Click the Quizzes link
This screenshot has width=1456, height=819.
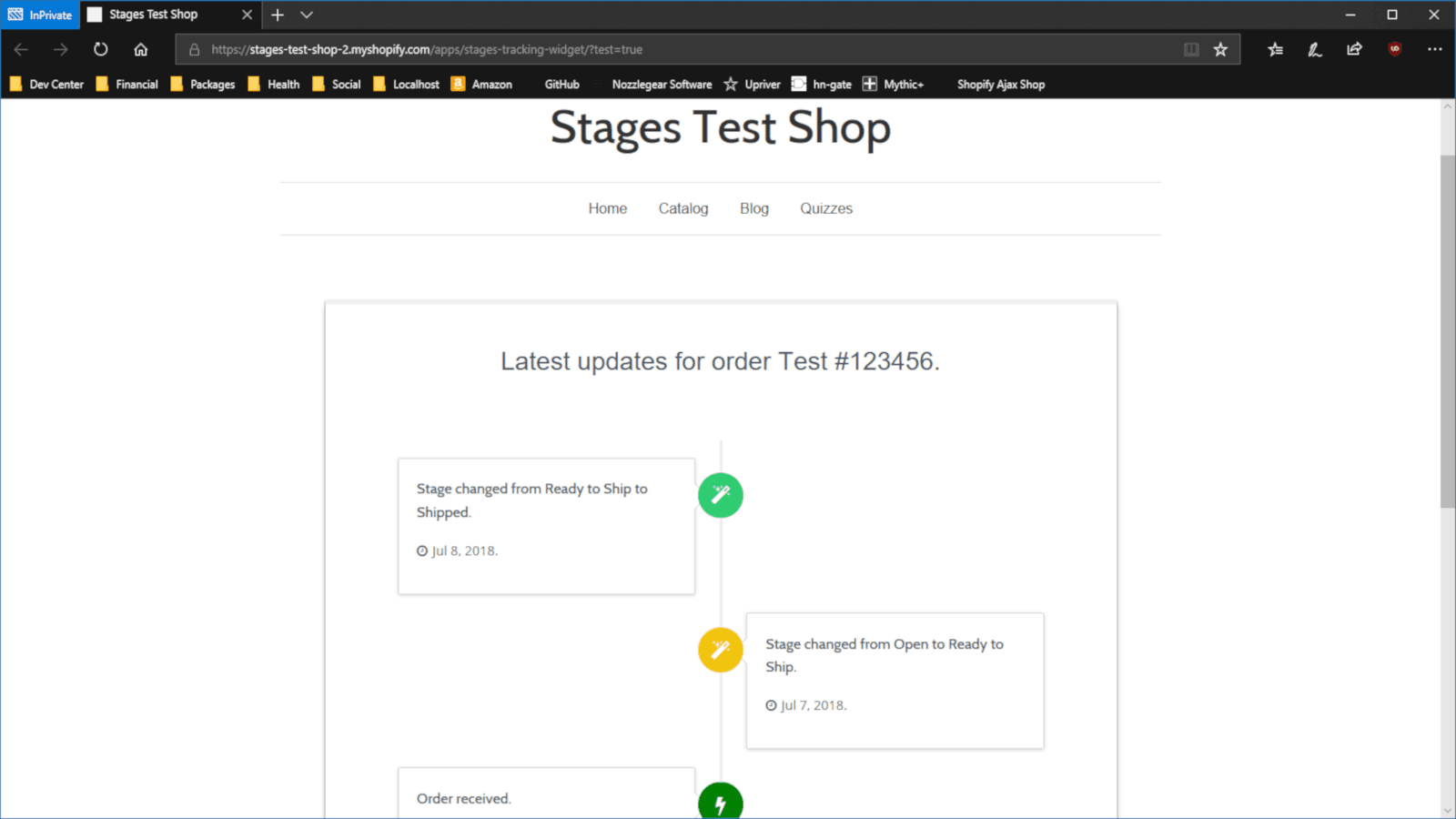tap(825, 207)
